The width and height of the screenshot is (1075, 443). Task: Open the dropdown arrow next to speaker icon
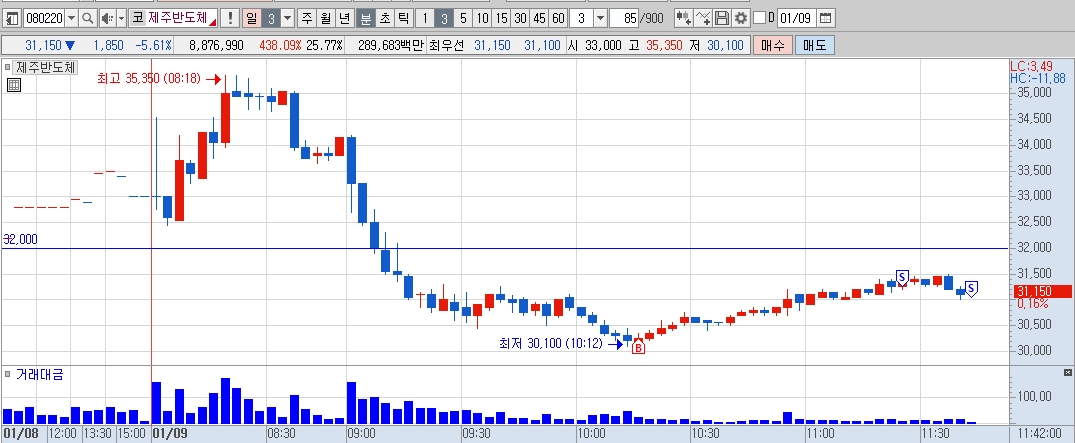click(122, 18)
